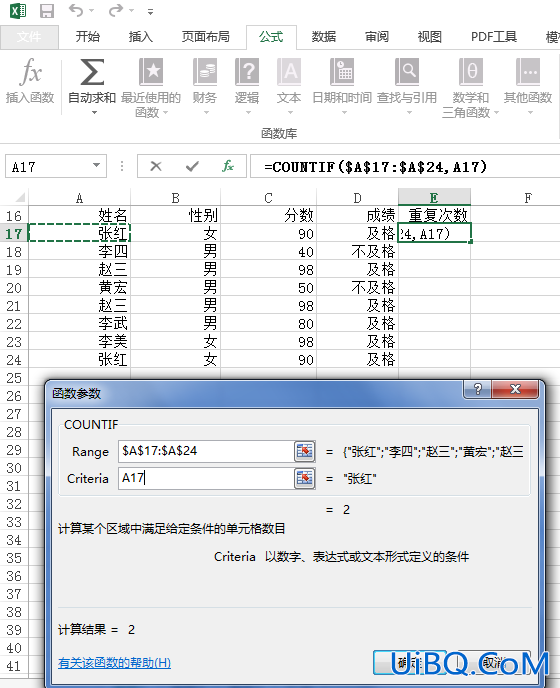560x688 pixels.
Task: Expand the 自动求和 dropdown arrow
Action: pos(94,113)
